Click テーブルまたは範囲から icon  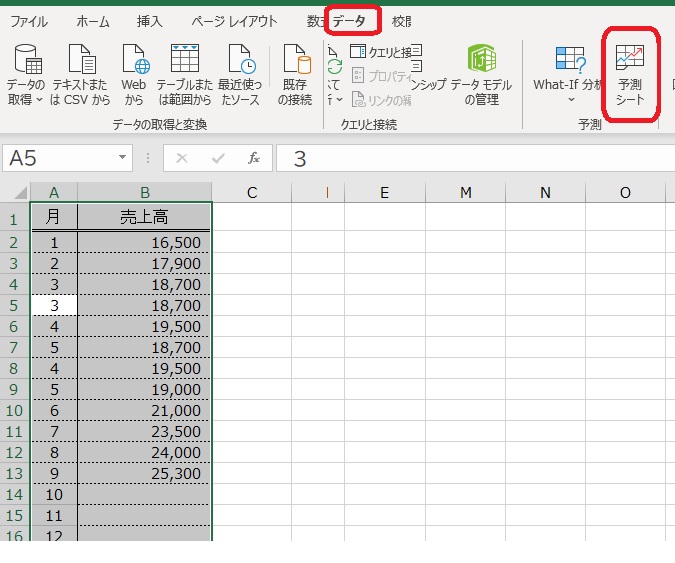coord(185,75)
